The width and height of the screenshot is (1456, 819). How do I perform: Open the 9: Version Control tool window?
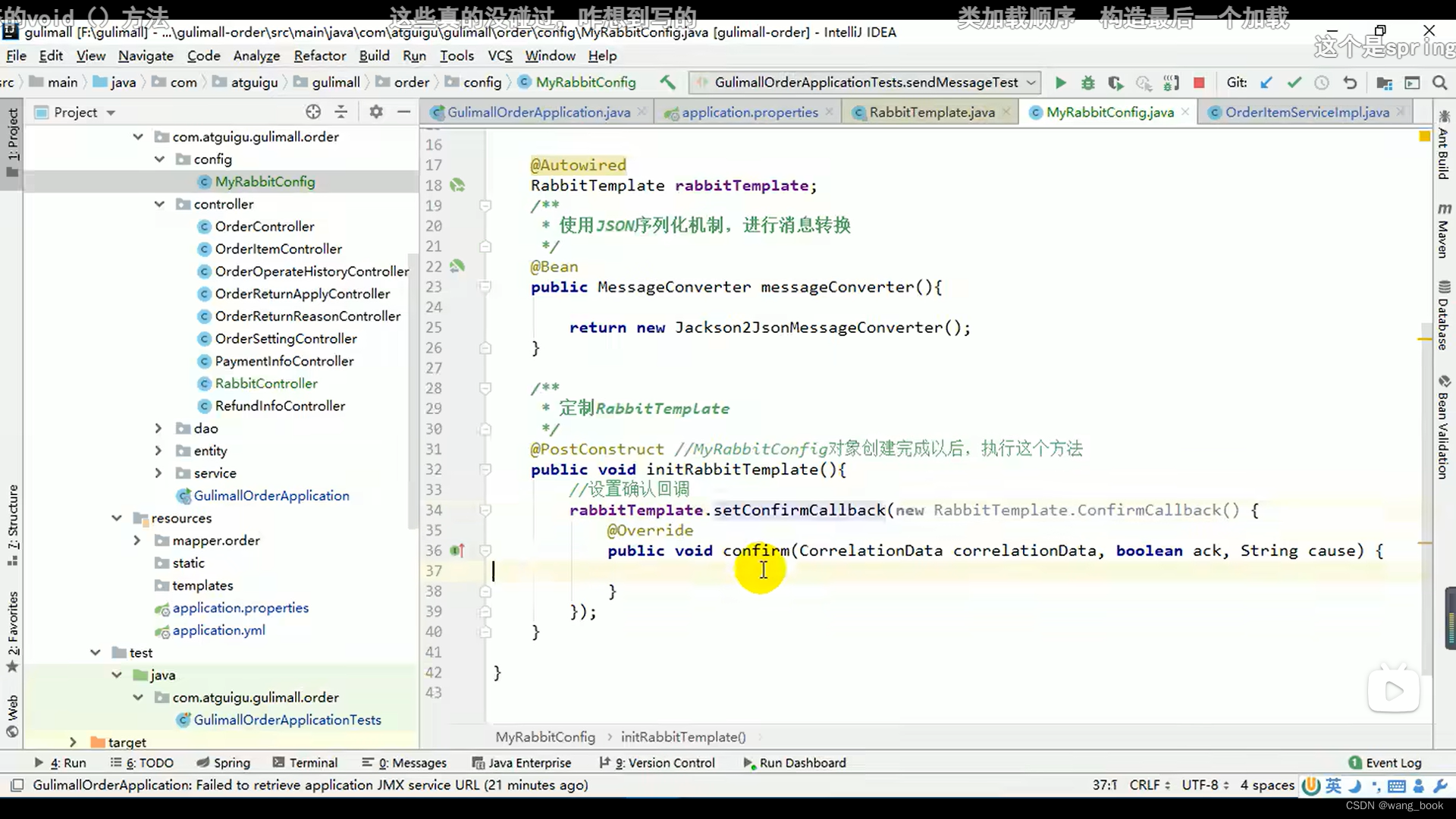[657, 763]
